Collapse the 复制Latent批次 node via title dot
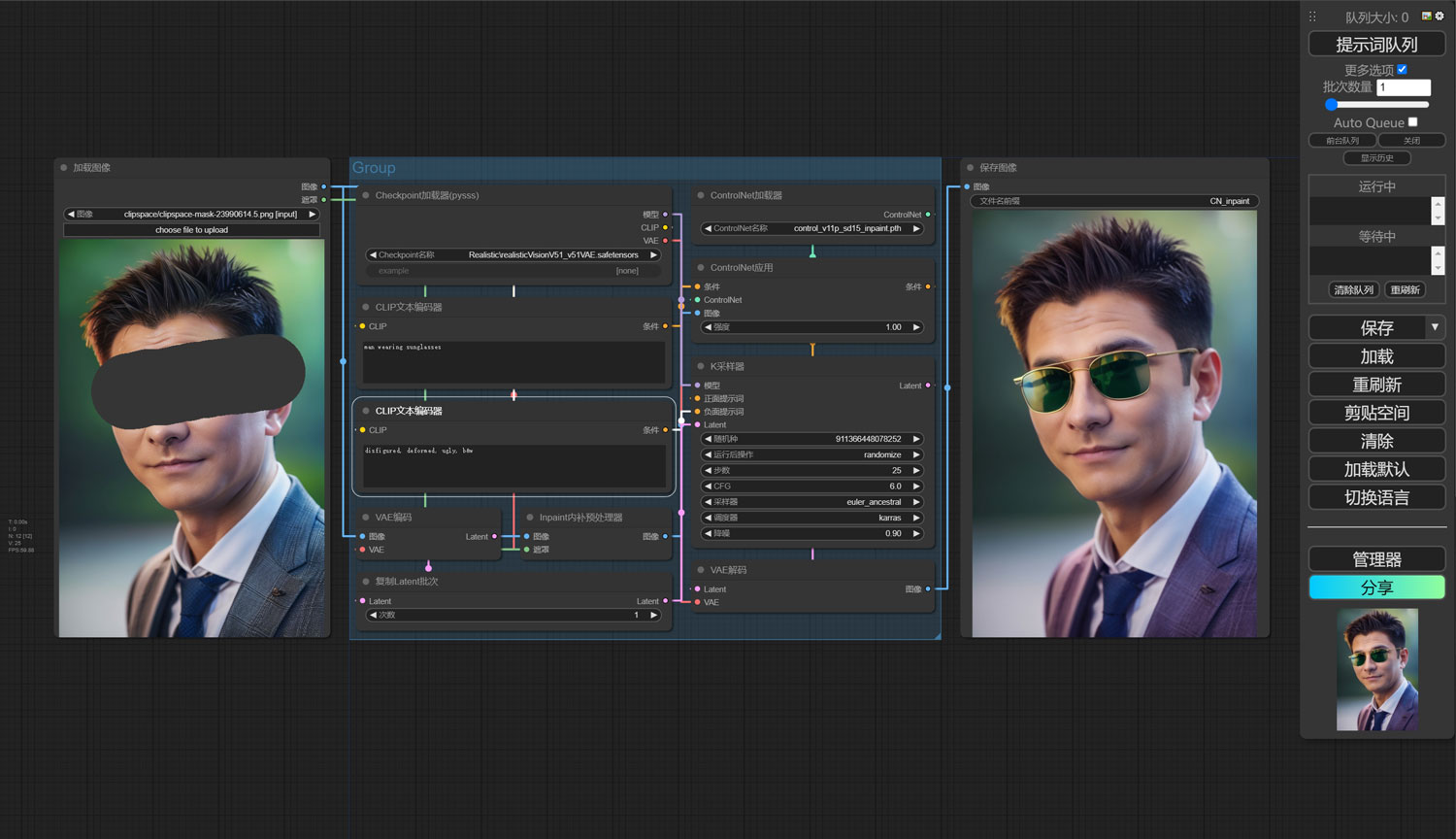Image resolution: width=1456 pixels, height=839 pixels. click(366, 582)
